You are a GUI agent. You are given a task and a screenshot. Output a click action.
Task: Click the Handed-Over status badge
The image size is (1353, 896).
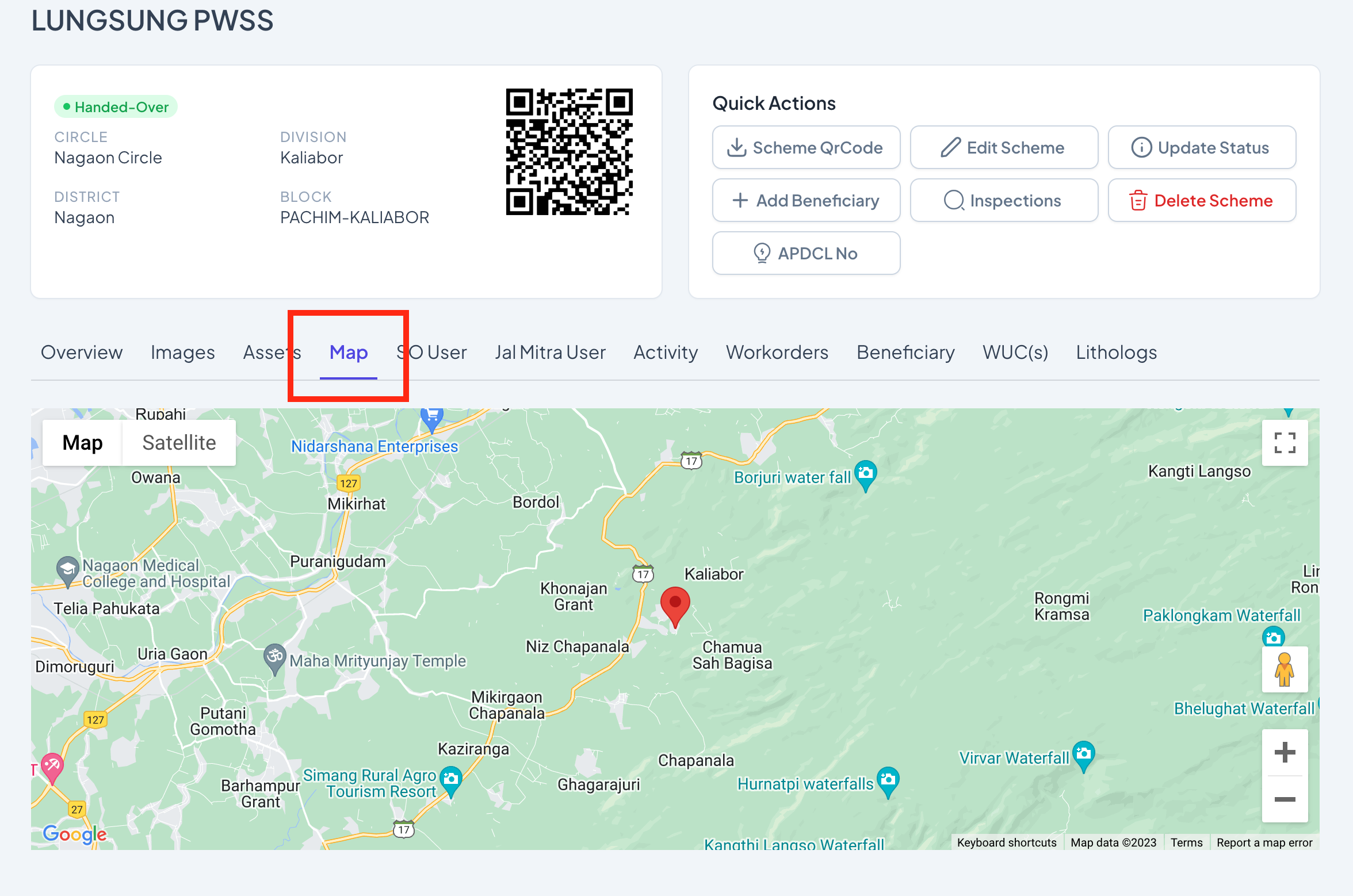[x=116, y=107]
